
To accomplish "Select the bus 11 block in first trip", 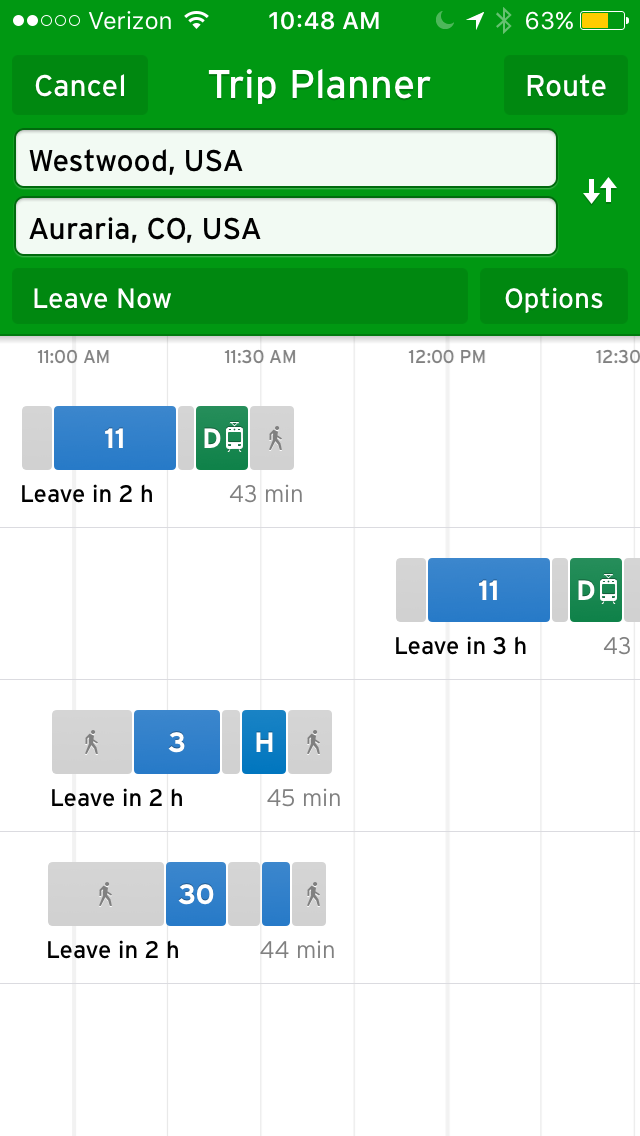I will (115, 438).
